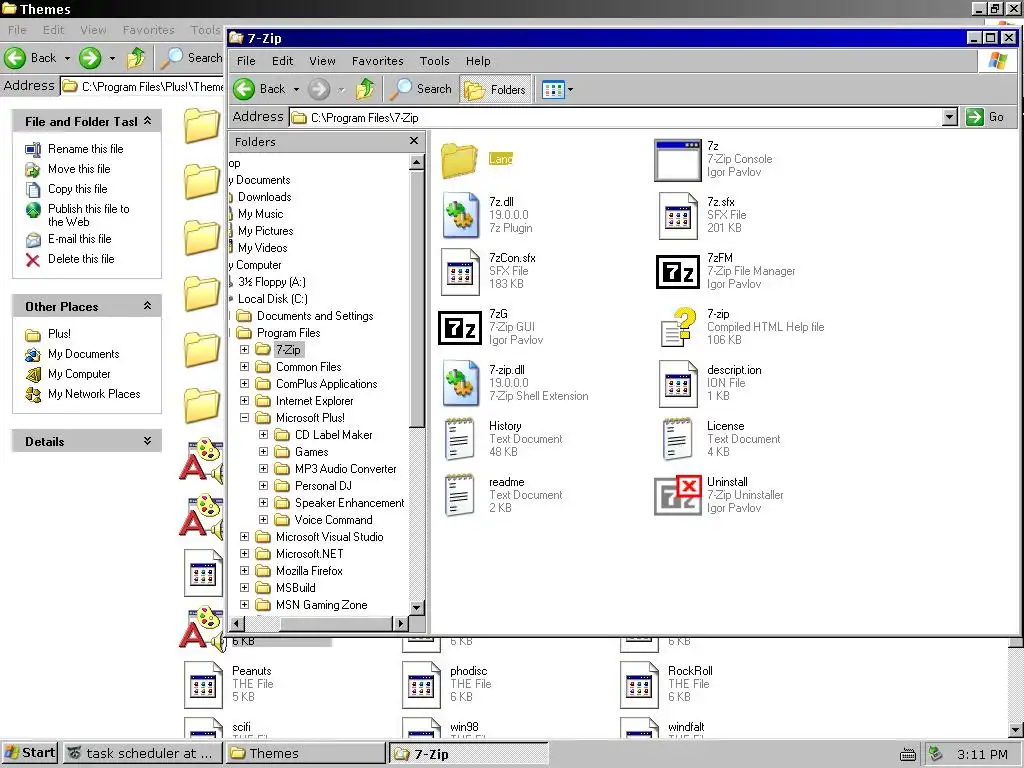Select Microsoft Visual Studio in folder tree
The image size is (1024, 768).
point(329,537)
